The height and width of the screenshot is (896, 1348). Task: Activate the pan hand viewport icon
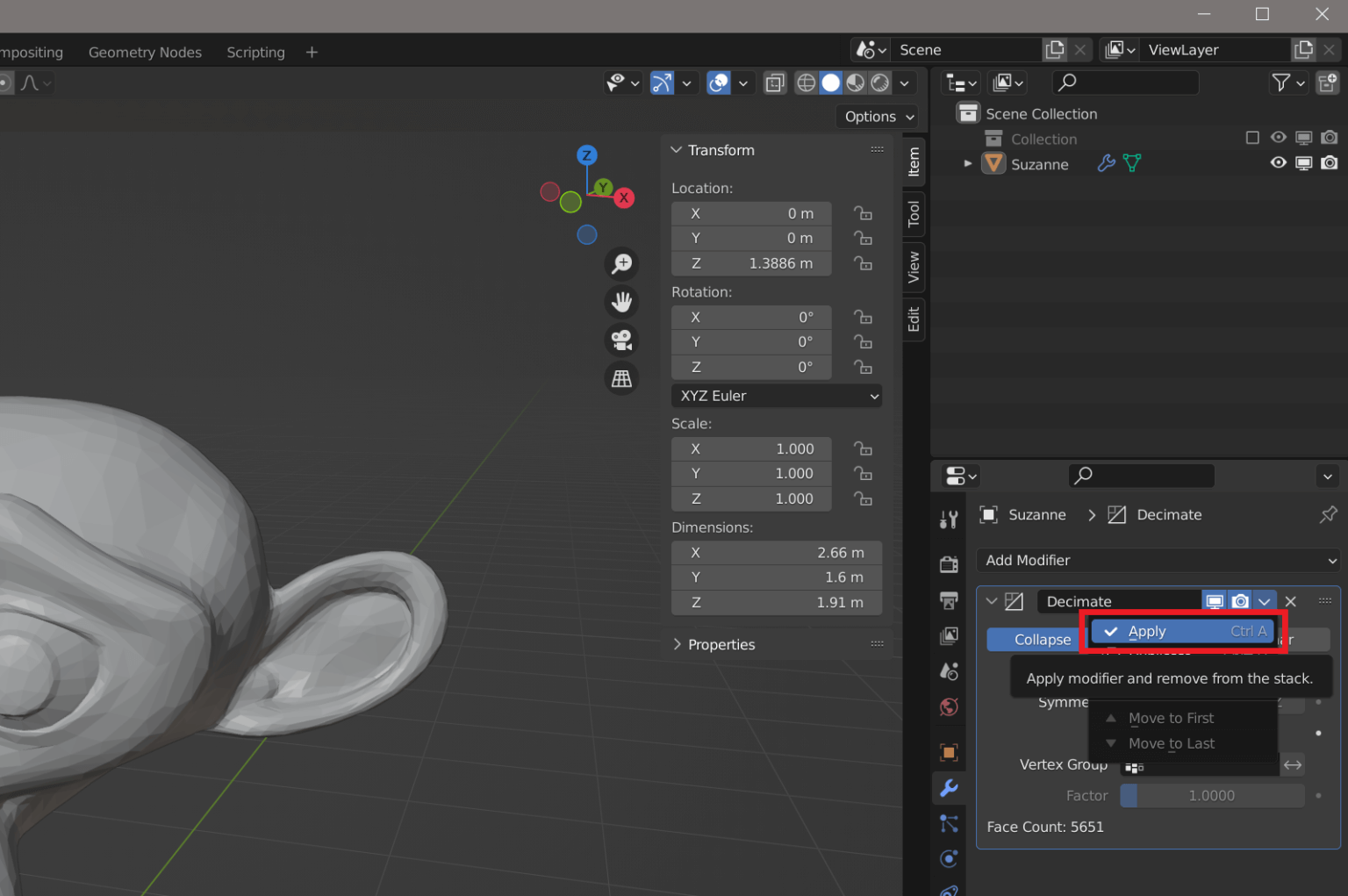[622, 302]
